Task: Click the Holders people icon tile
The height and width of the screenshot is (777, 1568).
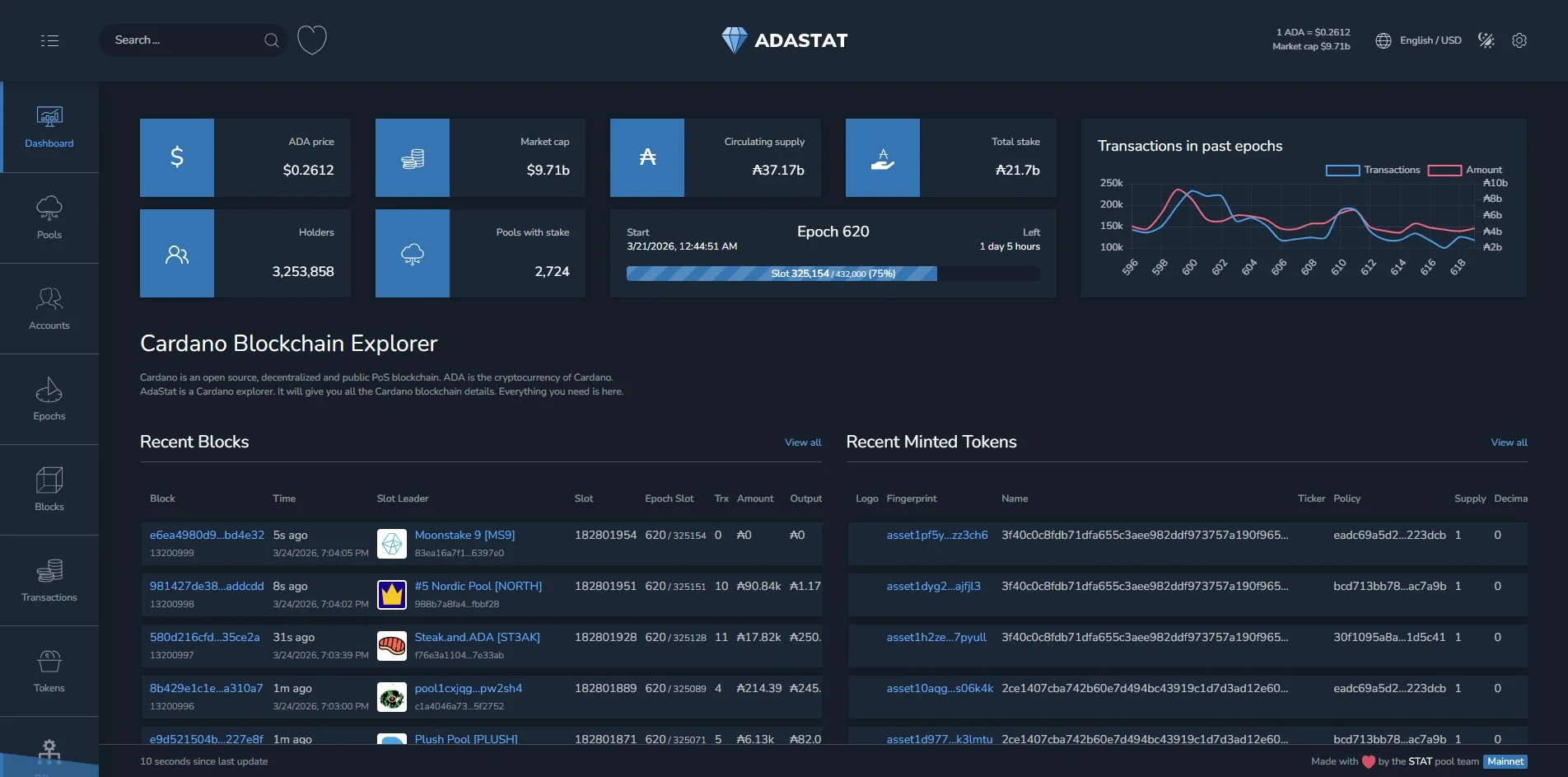Action: (177, 253)
